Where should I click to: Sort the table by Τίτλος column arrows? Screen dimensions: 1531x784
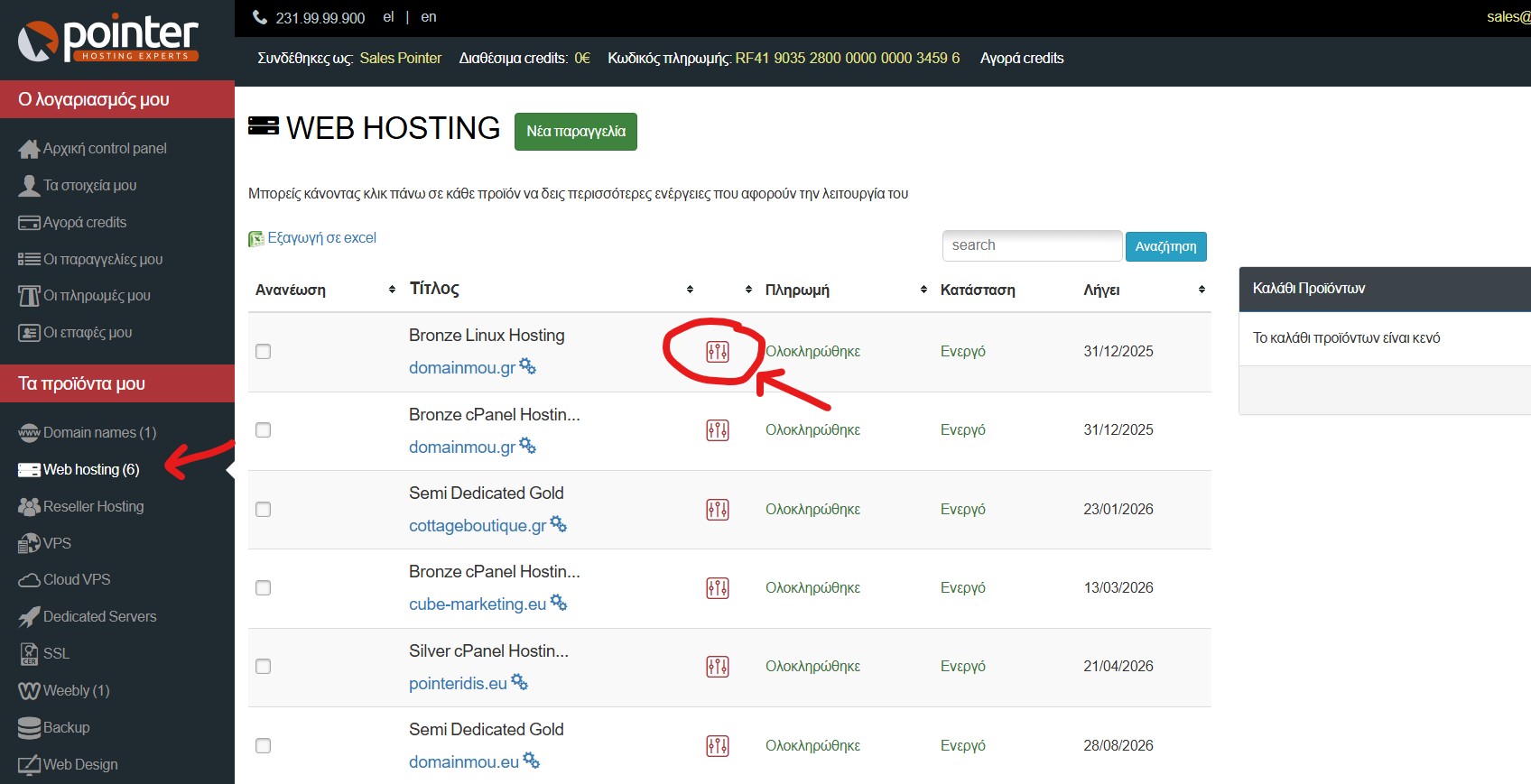coord(690,290)
